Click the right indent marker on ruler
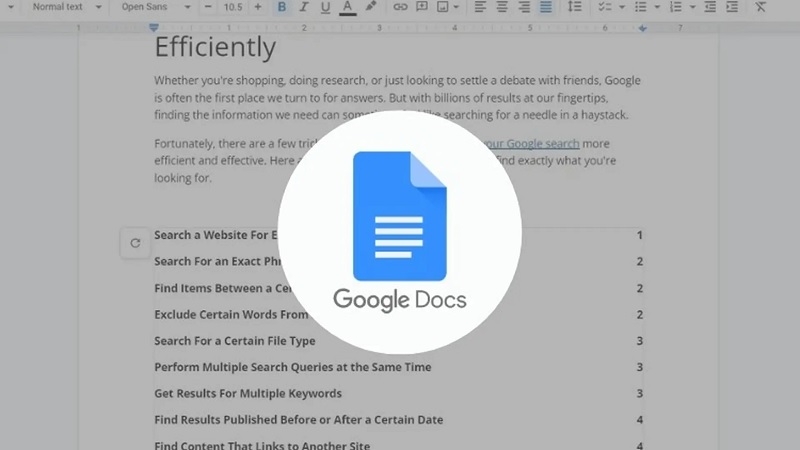800x450 pixels. [x=642, y=29]
